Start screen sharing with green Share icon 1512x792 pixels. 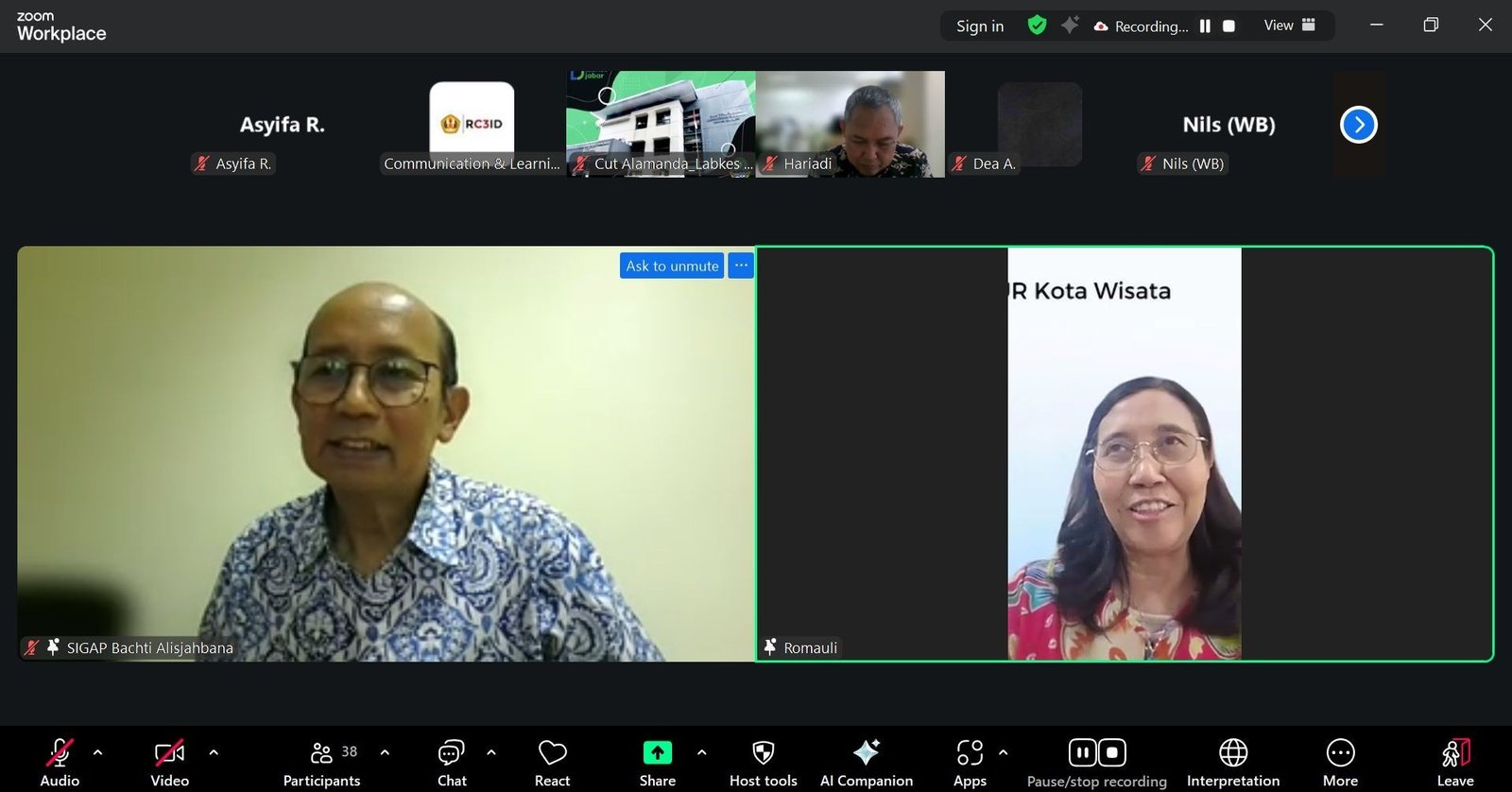(x=657, y=753)
